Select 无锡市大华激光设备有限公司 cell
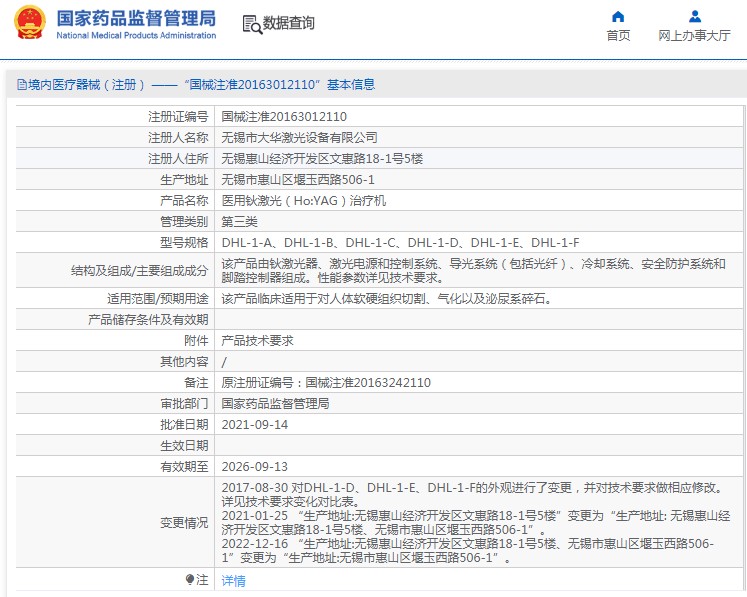 coord(479,138)
